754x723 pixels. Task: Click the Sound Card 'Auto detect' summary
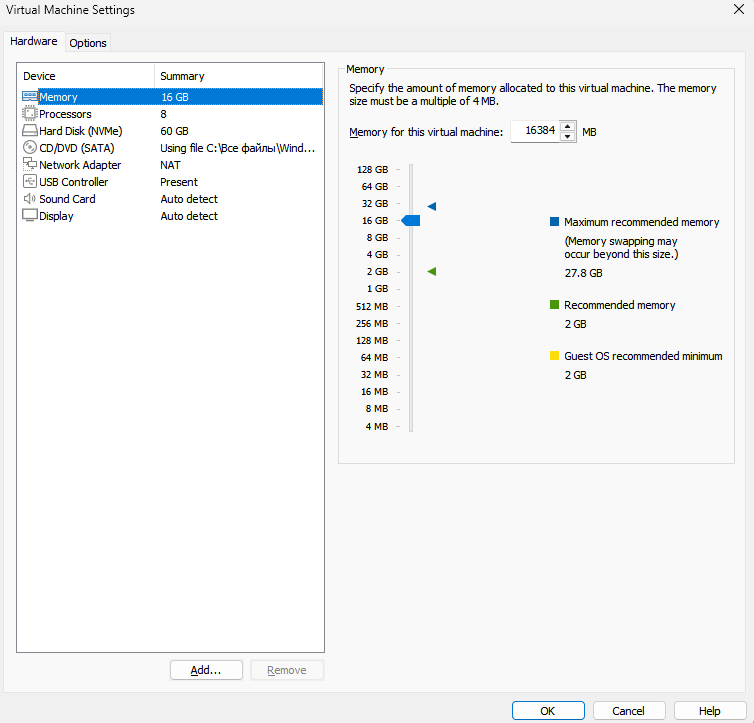point(189,199)
